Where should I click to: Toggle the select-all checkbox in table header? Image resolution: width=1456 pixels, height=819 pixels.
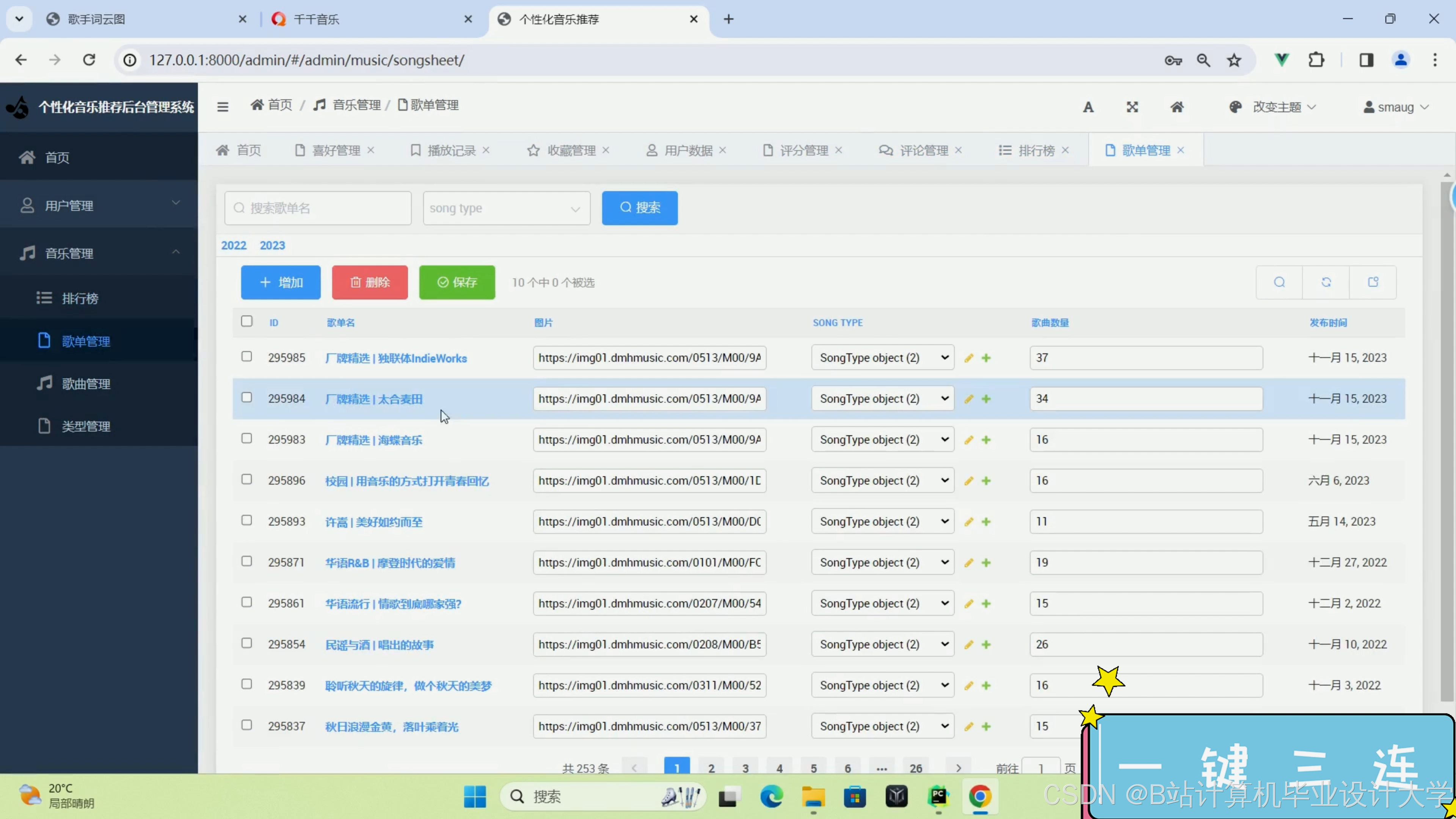[246, 321]
